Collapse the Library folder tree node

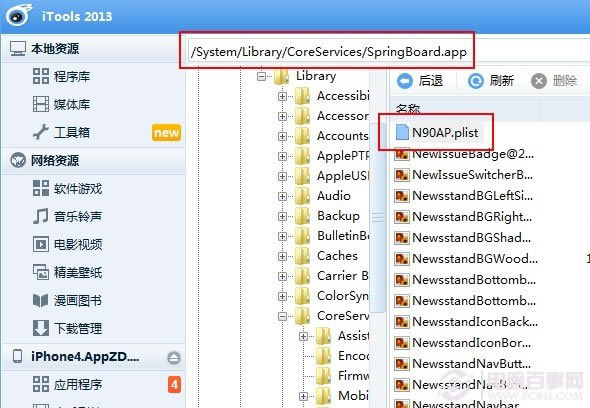261,76
